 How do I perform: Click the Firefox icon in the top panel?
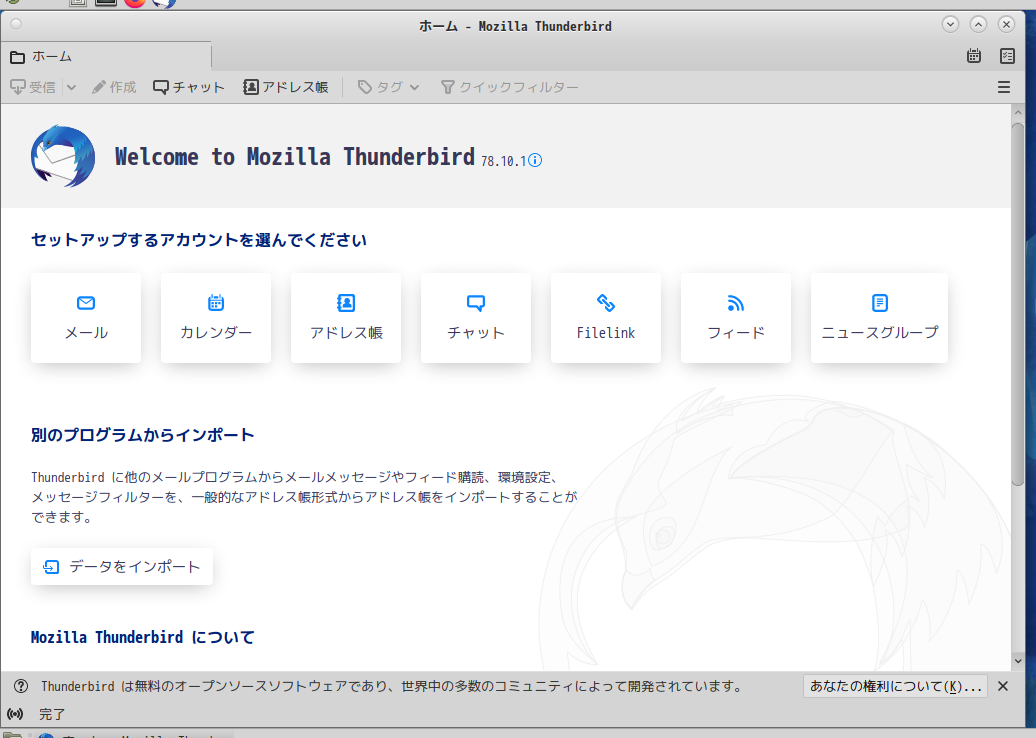pos(135,3)
